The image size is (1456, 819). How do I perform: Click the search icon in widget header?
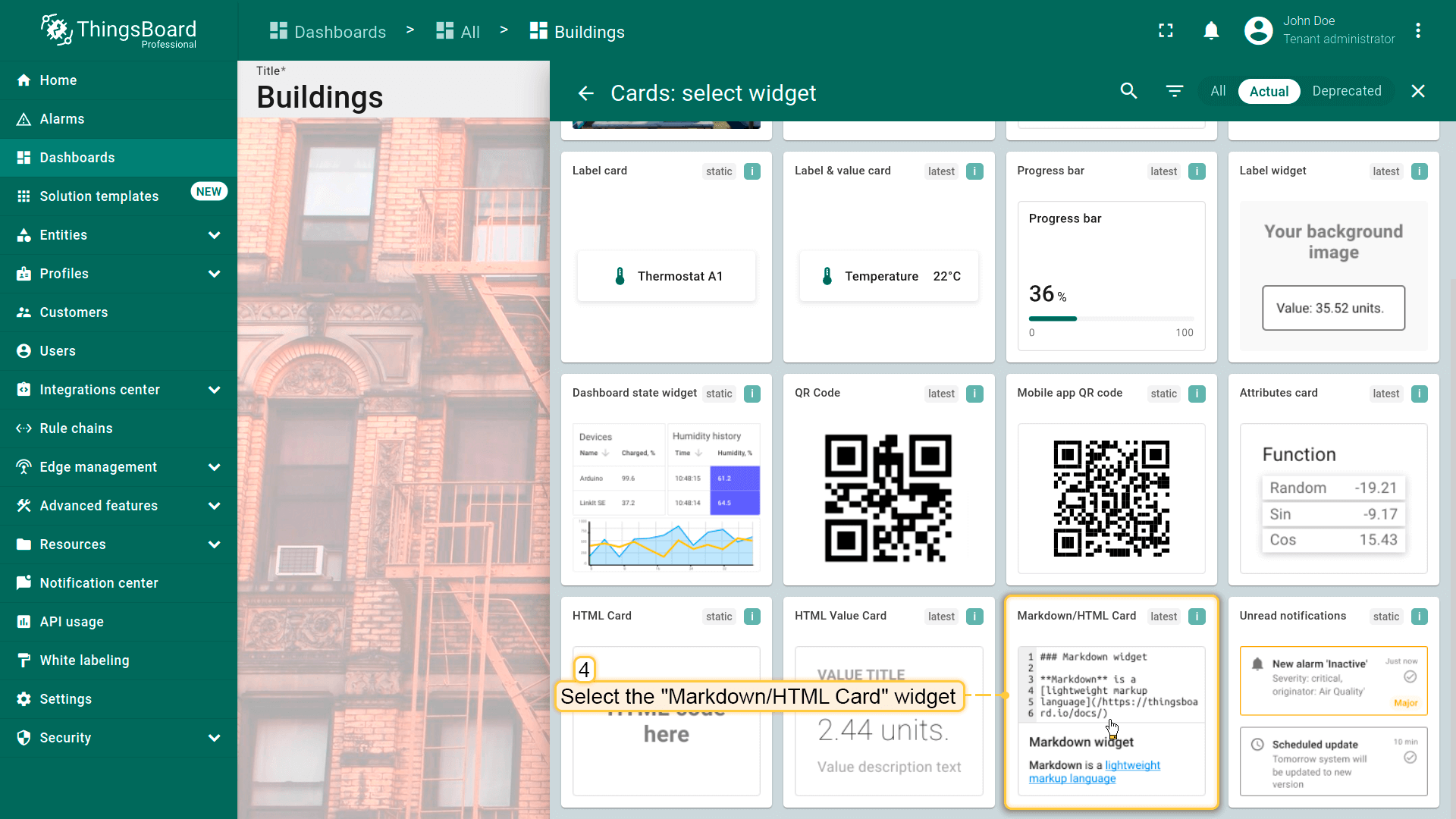pos(1128,91)
